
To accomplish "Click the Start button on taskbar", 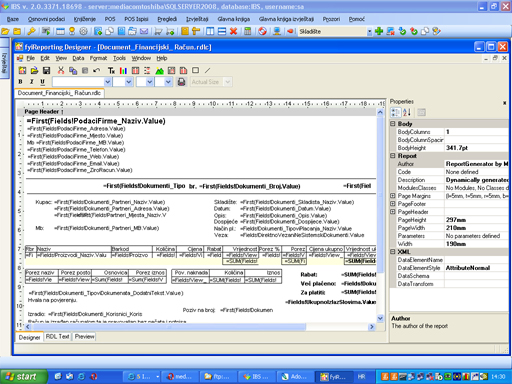I will [x=23, y=377].
